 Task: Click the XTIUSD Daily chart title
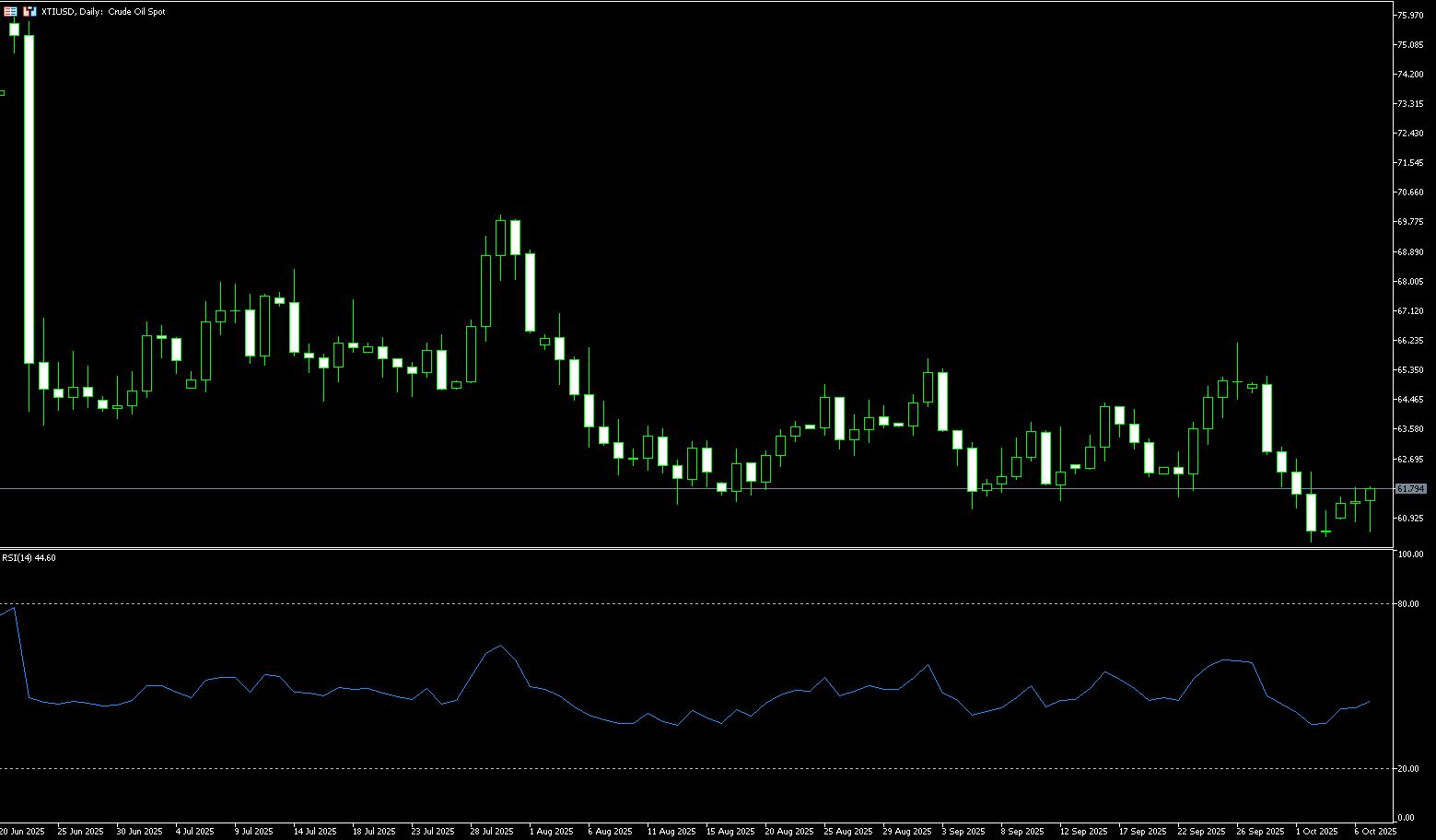(103, 12)
